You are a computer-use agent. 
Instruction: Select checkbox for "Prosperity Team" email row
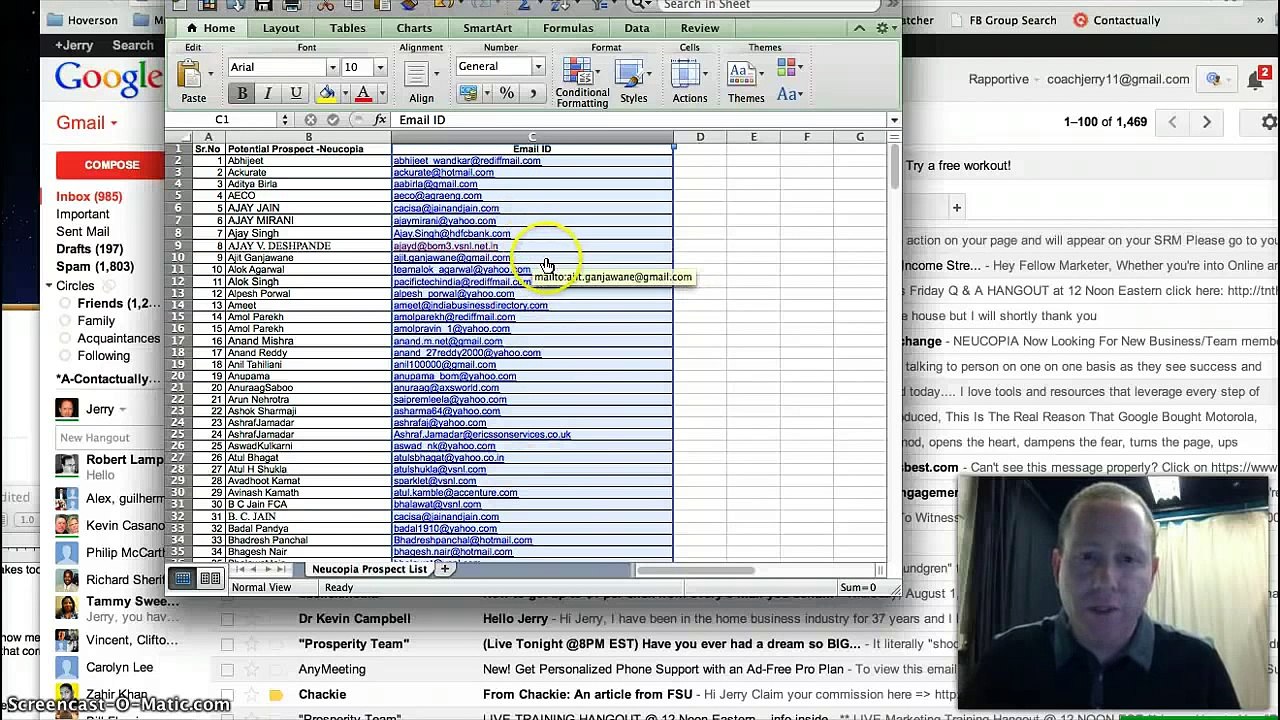pos(227,644)
